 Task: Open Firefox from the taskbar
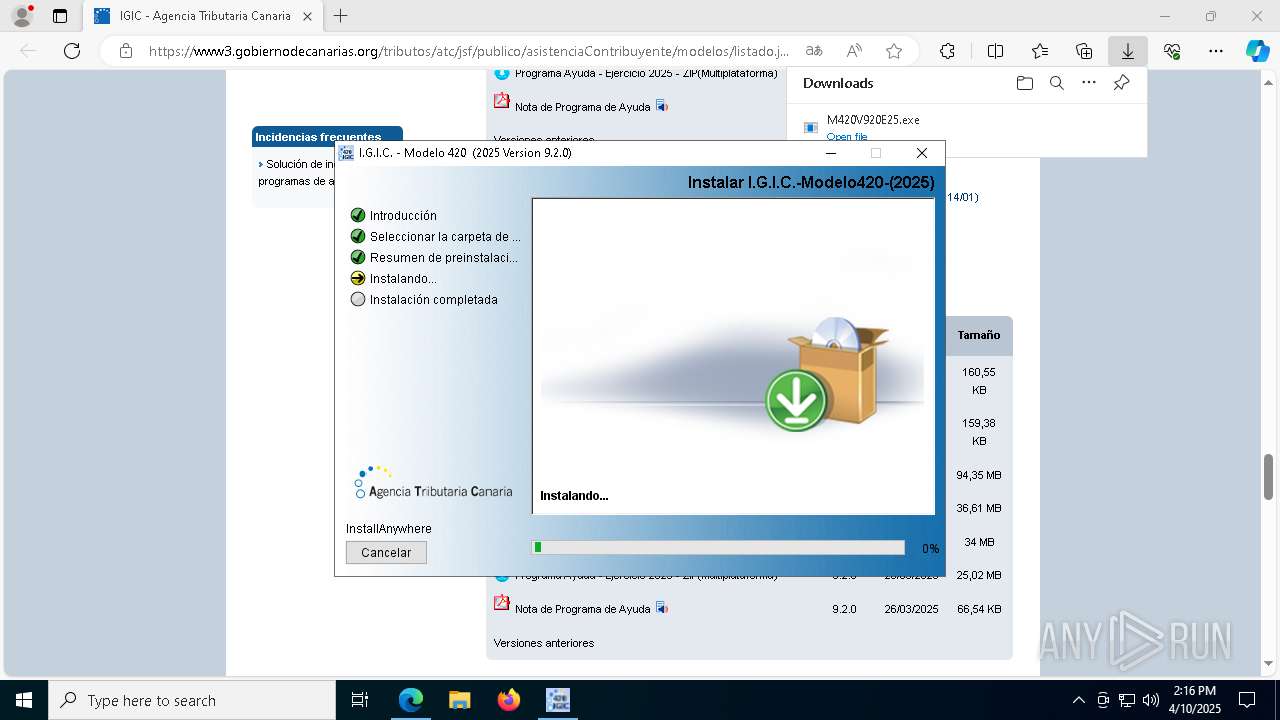point(509,700)
